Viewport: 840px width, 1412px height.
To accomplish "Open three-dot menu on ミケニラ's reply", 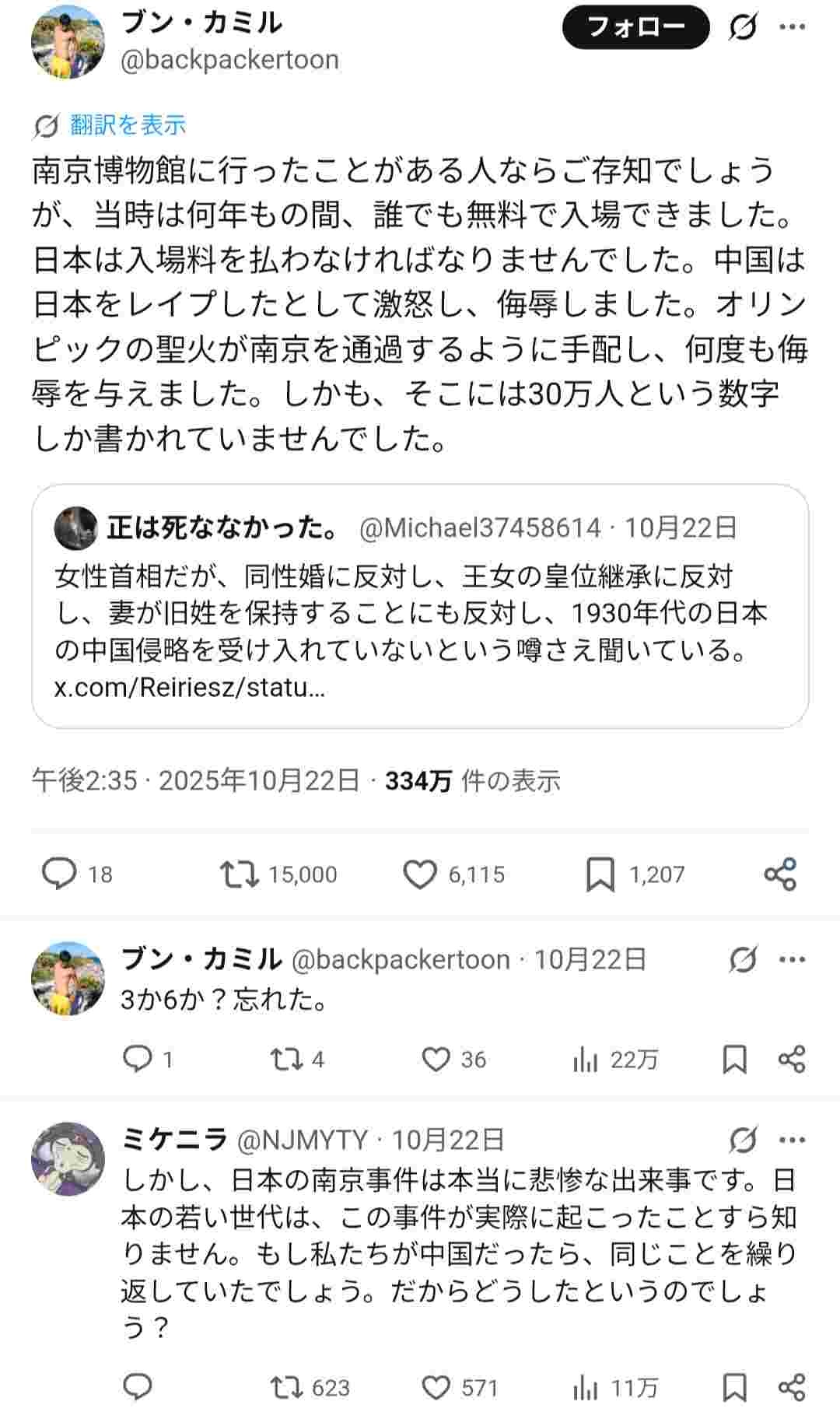I will 792,1140.
